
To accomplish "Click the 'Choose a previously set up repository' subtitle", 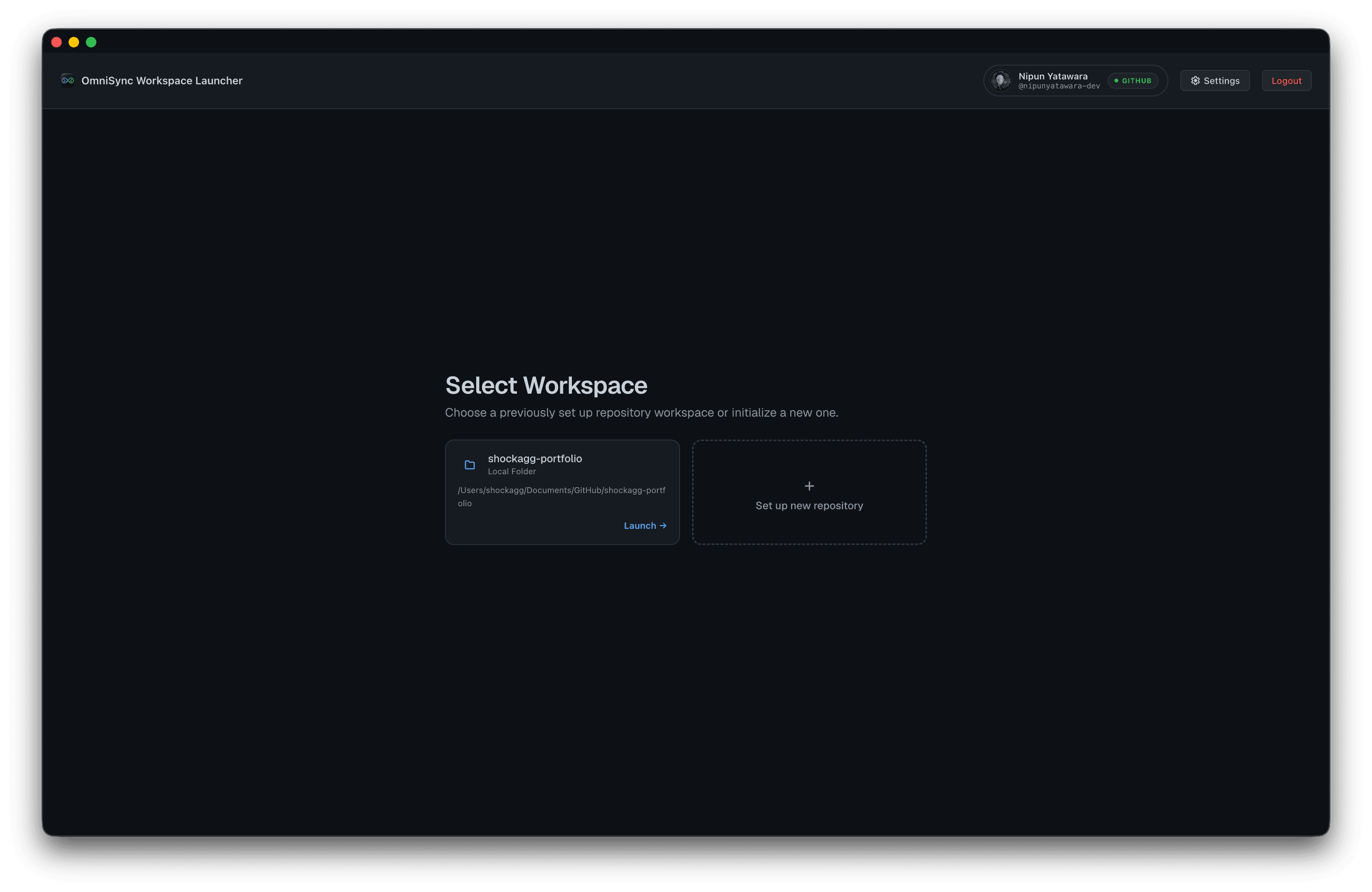I will click(x=642, y=413).
